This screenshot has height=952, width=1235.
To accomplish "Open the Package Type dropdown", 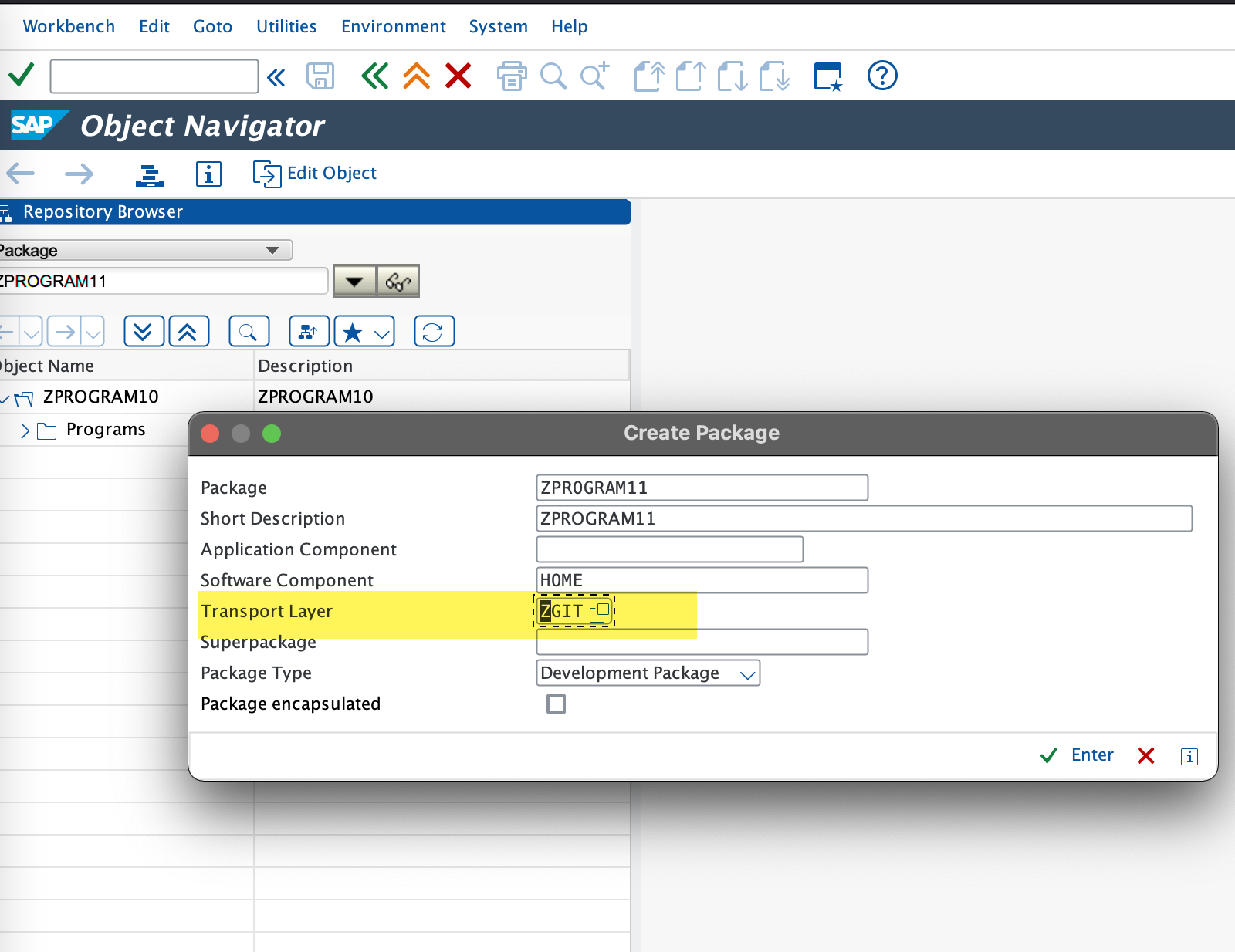I will coord(648,673).
